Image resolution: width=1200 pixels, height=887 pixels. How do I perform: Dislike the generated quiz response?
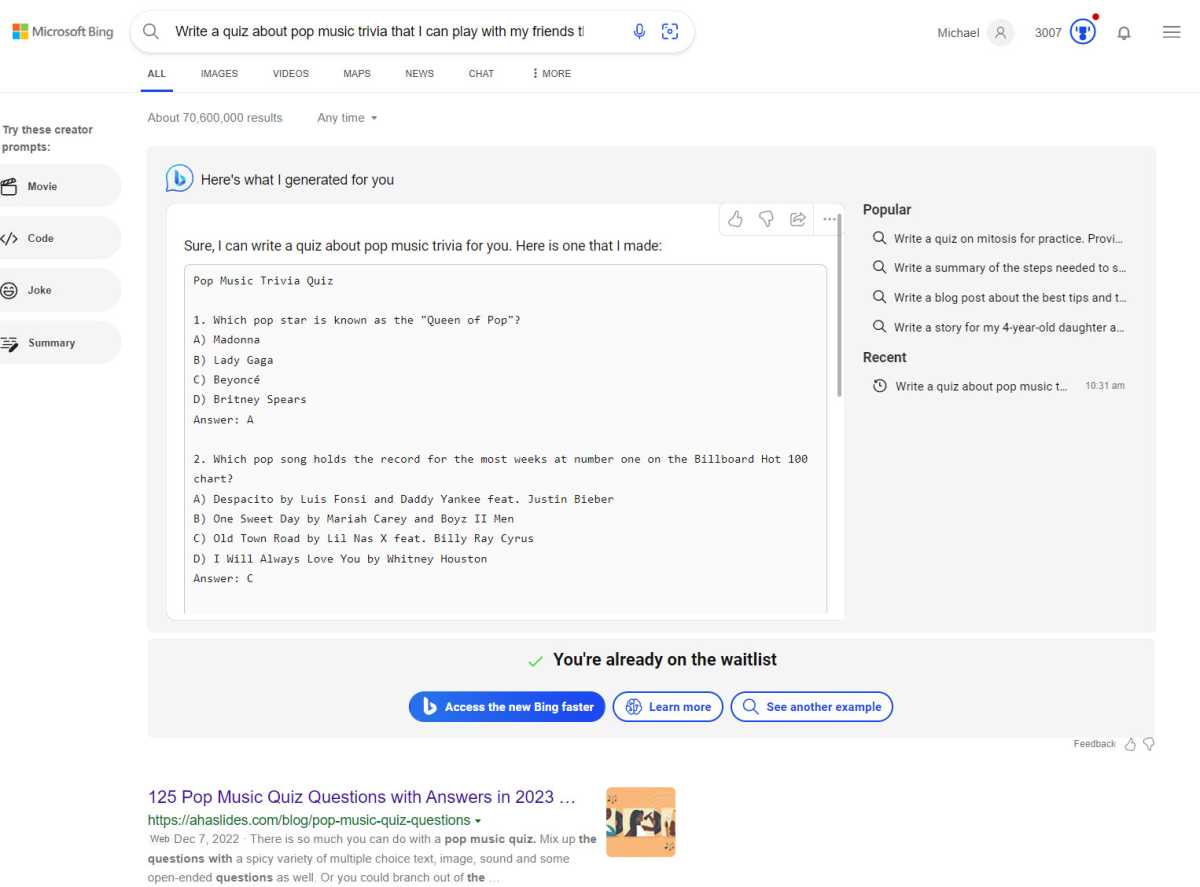pyautogui.click(x=766, y=219)
